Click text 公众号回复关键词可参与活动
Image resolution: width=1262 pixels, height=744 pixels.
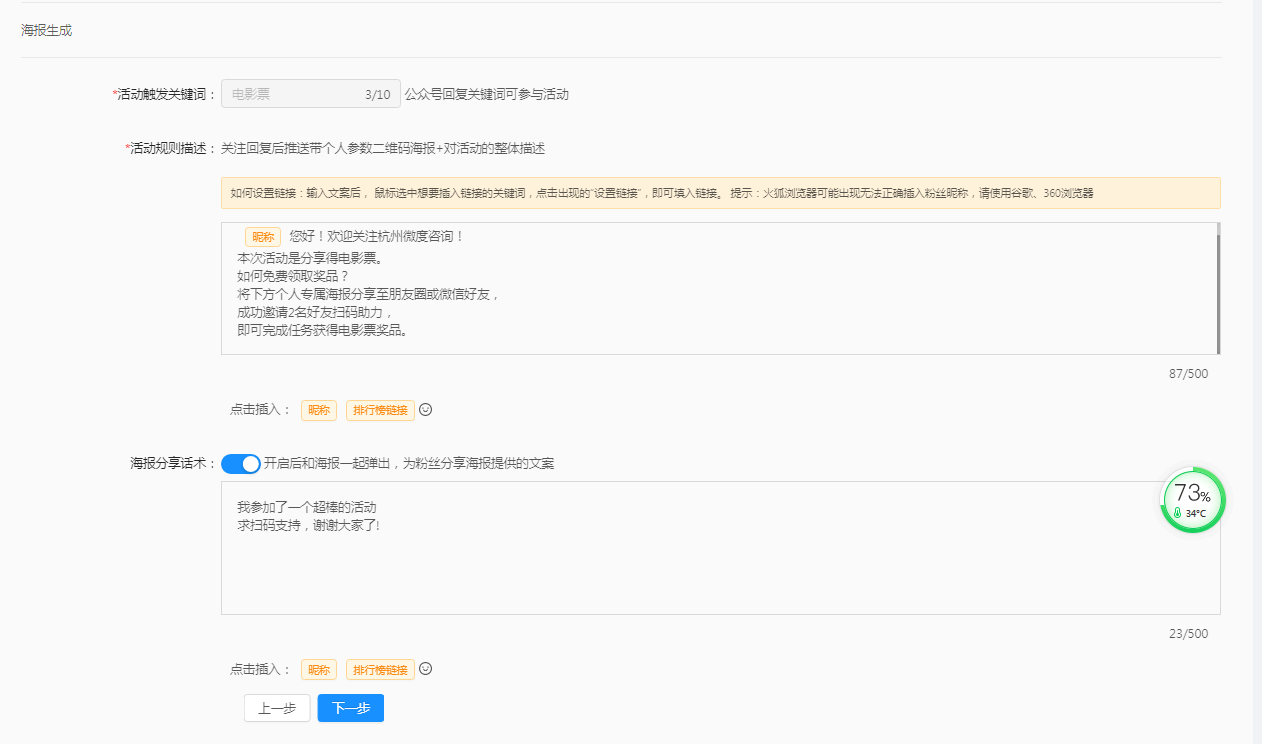pos(487,95)
